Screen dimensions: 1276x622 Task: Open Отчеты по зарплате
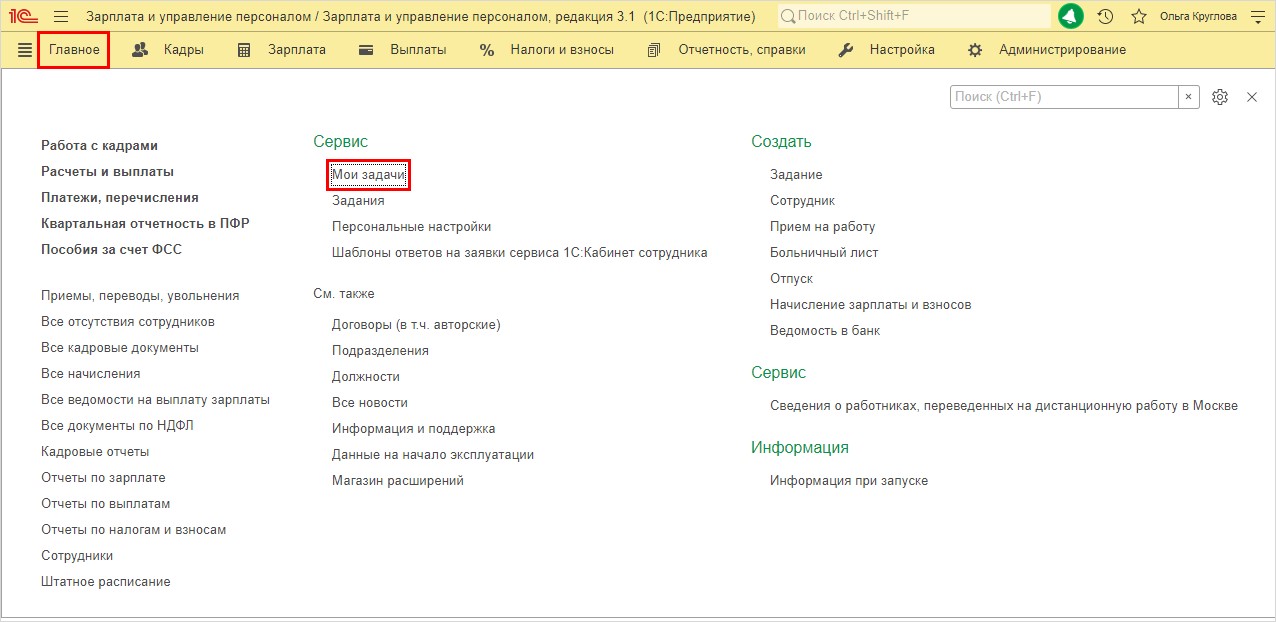point(103,478)
